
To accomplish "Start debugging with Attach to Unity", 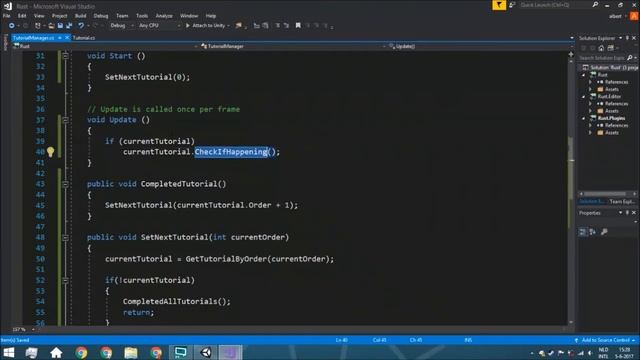I will click(x=205, y=26).
